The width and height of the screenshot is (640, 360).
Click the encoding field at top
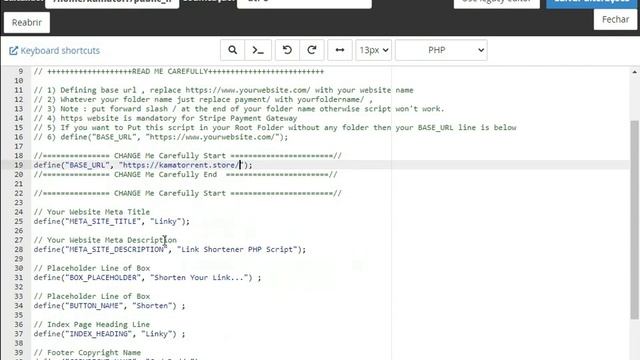pyautogui.click(x=304, y=3)
